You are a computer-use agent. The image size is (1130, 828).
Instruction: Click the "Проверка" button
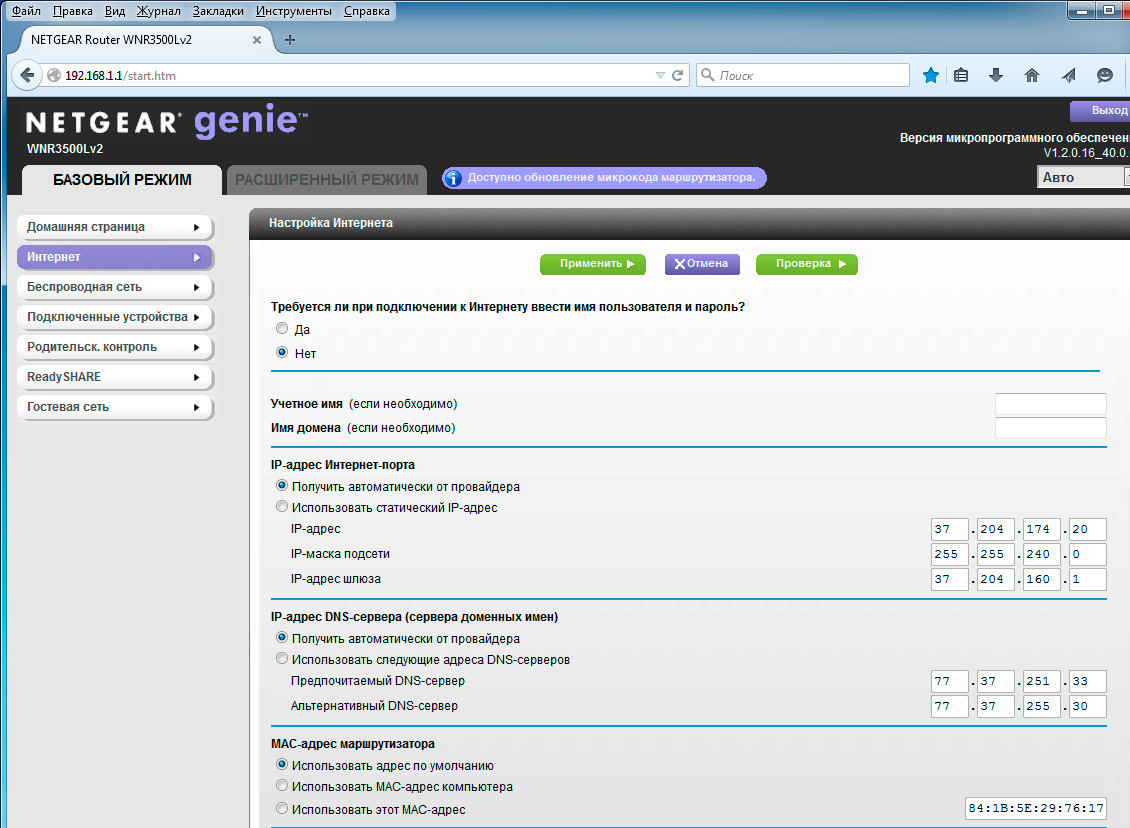pos(806,264)
